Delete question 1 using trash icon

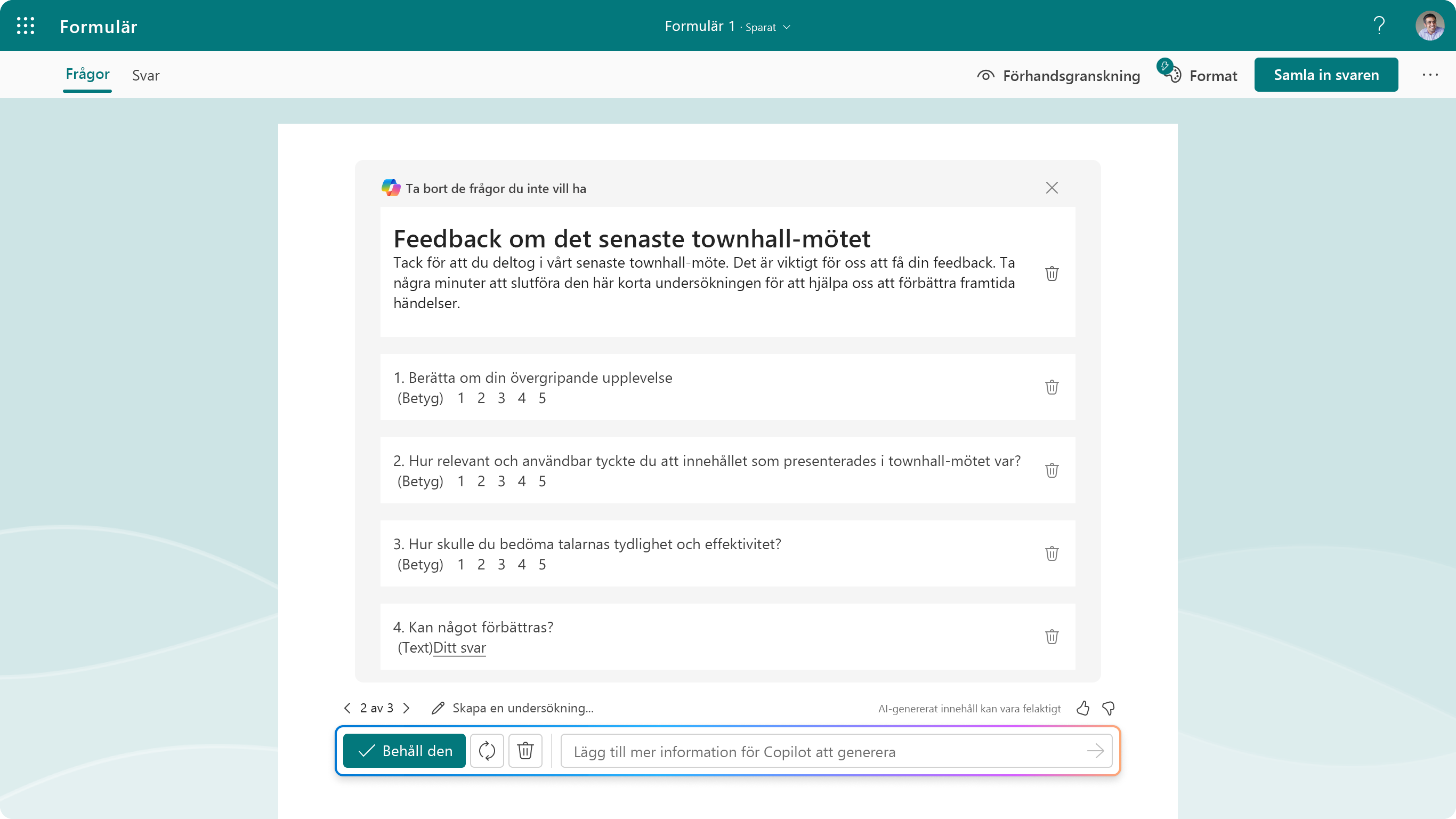point(1052,387)
